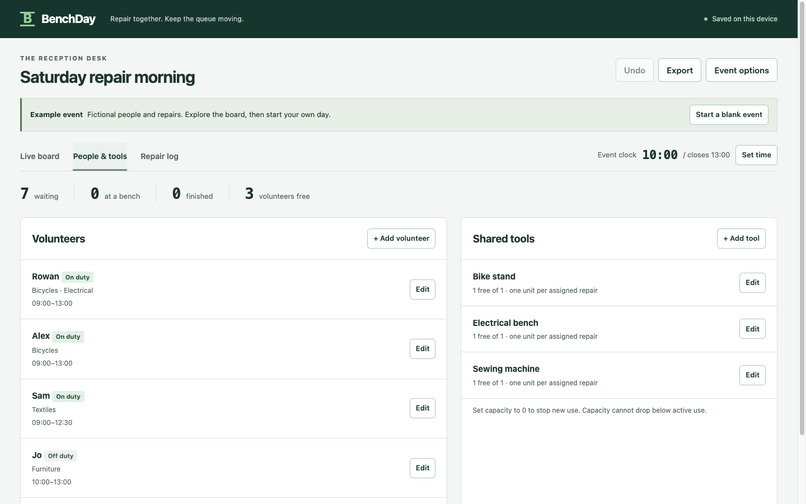The image size is (806, 504).
Task: Click Rowan's On duty badge
Action: [77, 277]
